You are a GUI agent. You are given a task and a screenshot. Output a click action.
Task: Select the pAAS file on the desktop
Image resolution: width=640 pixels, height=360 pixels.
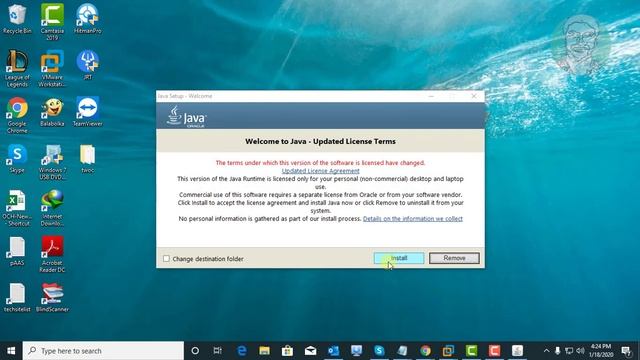pyautogui.click(x=17, y=251)
